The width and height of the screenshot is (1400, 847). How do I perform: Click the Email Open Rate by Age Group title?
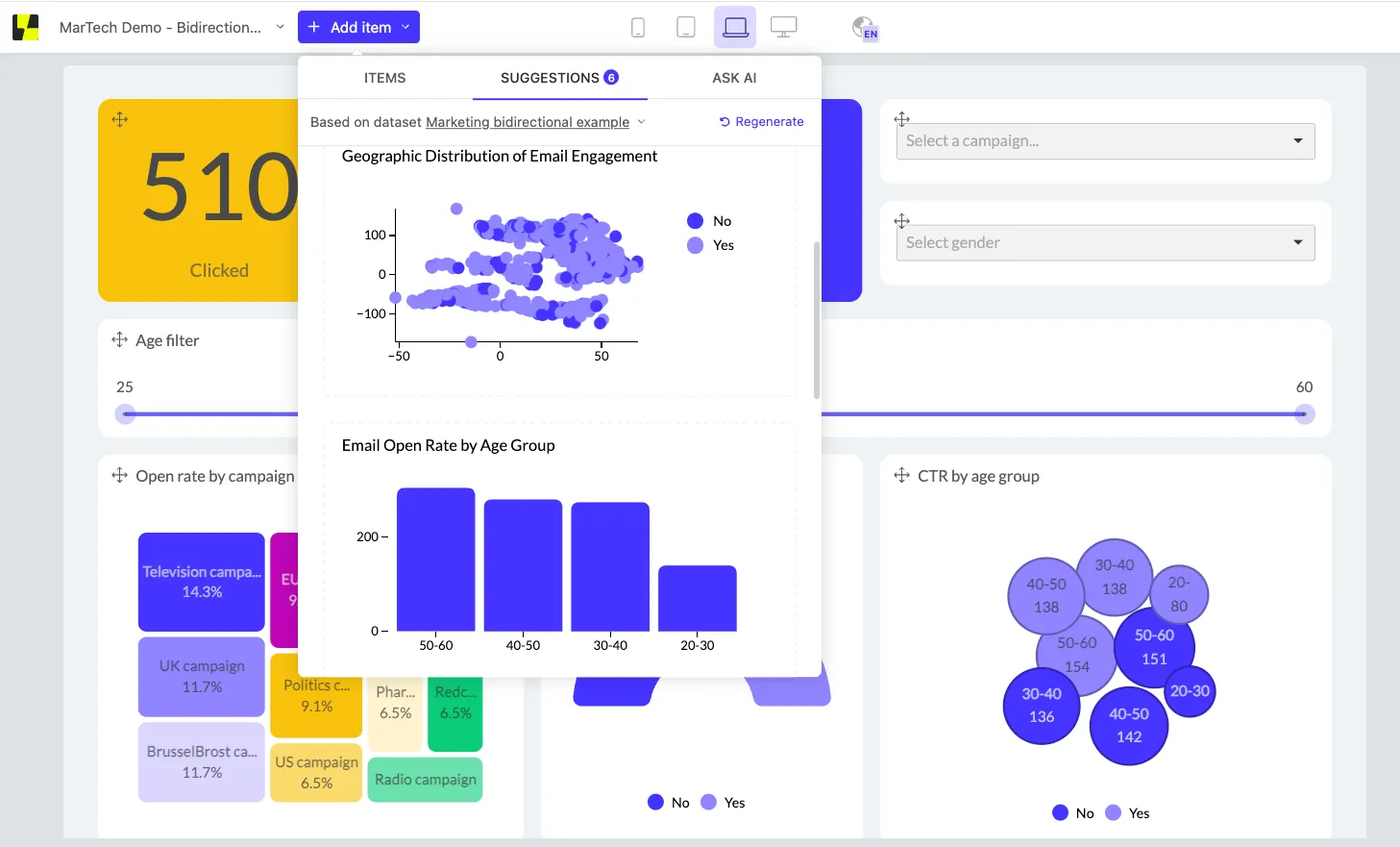pyautogui.click(x=449, y=445)
